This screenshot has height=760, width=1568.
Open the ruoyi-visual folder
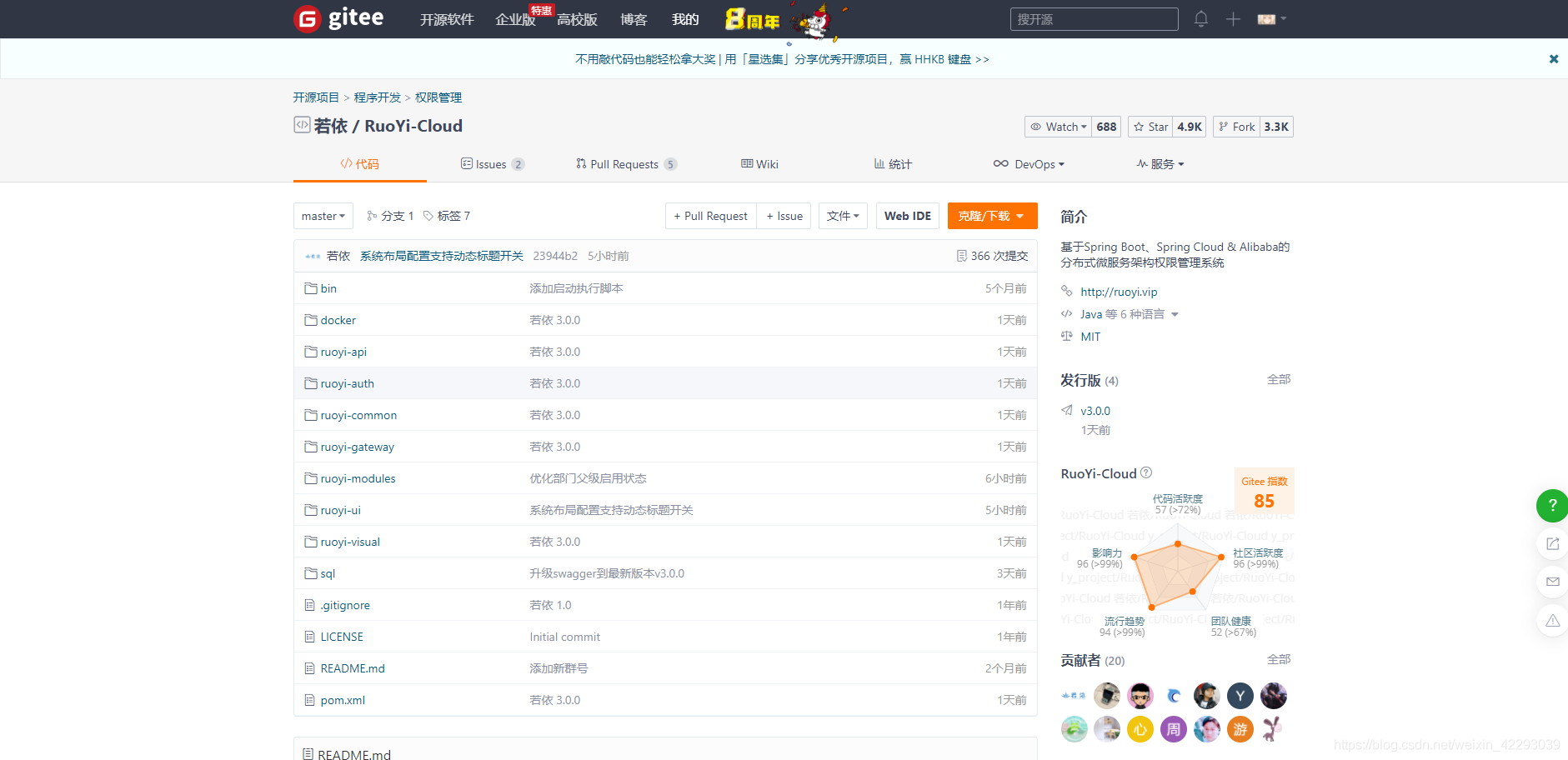(350, 542)
